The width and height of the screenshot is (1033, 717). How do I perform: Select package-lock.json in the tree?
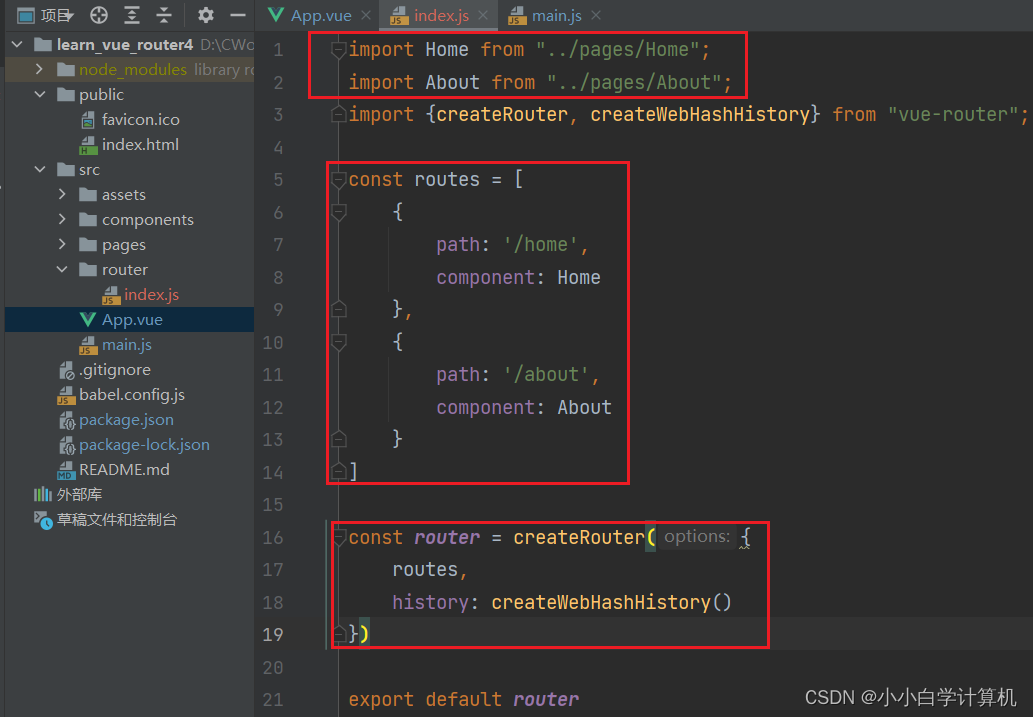pos(144,445)
